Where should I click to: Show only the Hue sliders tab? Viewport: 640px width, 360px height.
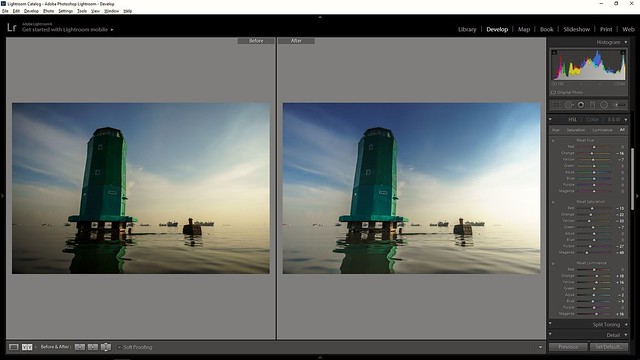[556, 130]
